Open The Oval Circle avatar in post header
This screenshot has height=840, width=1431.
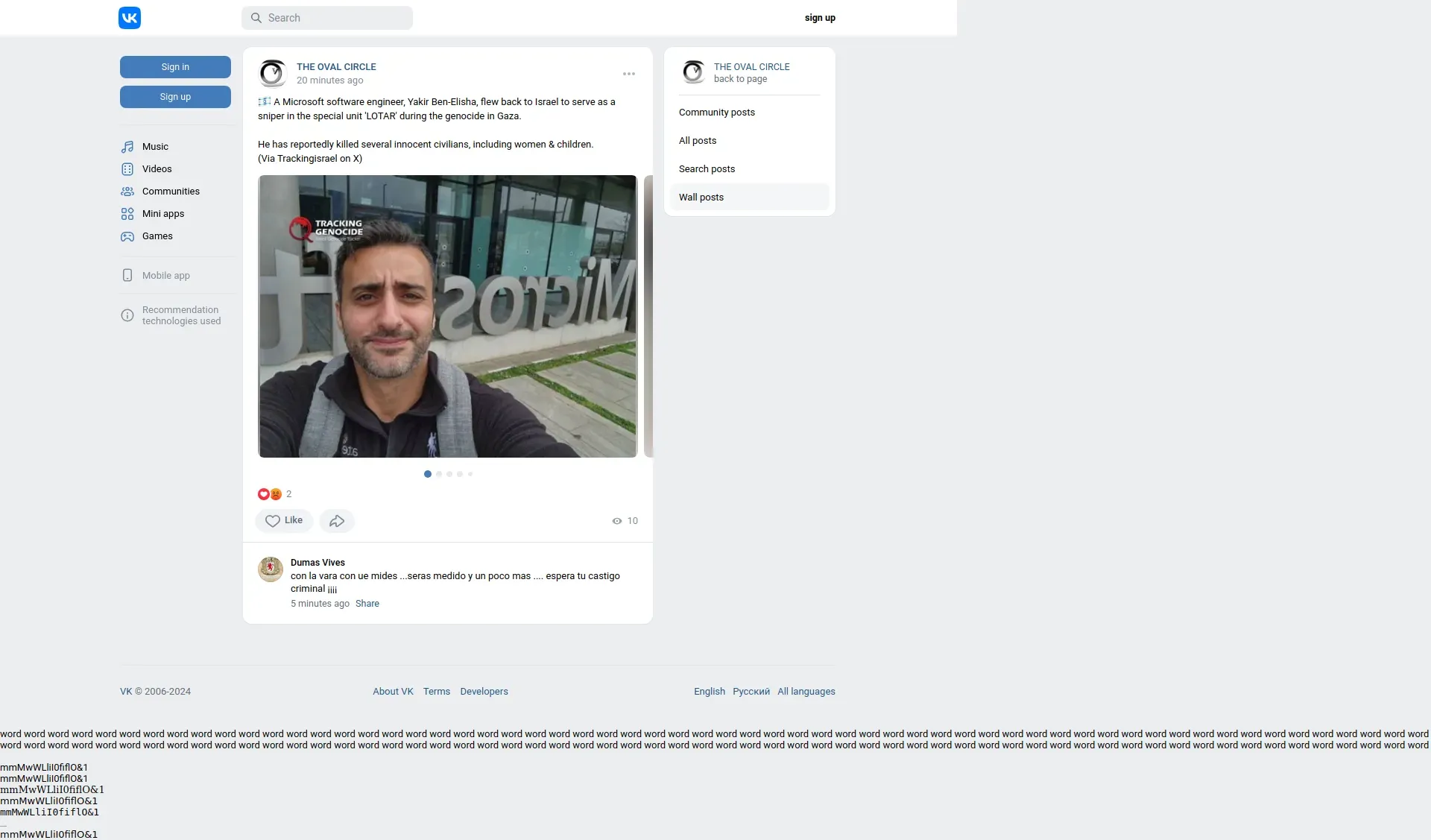(x=273, y=73)
